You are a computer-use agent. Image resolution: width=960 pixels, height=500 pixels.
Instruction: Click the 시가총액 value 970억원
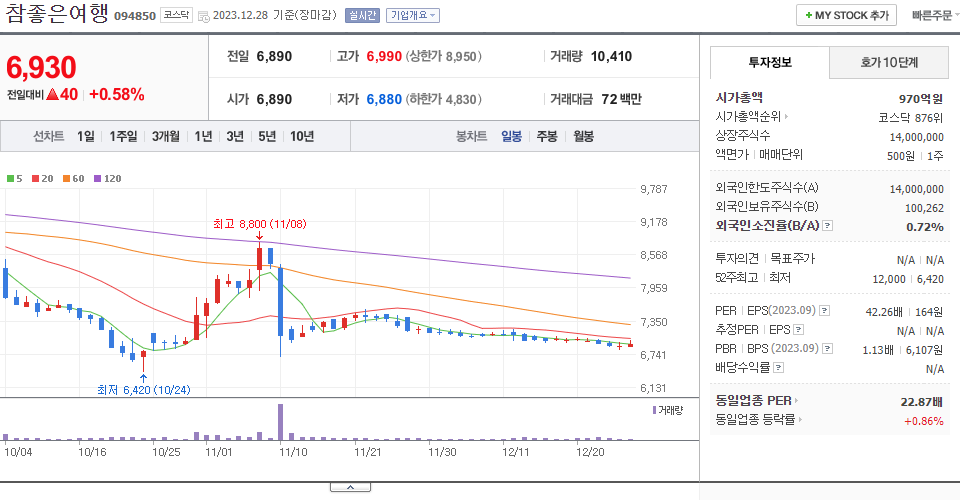921,99
